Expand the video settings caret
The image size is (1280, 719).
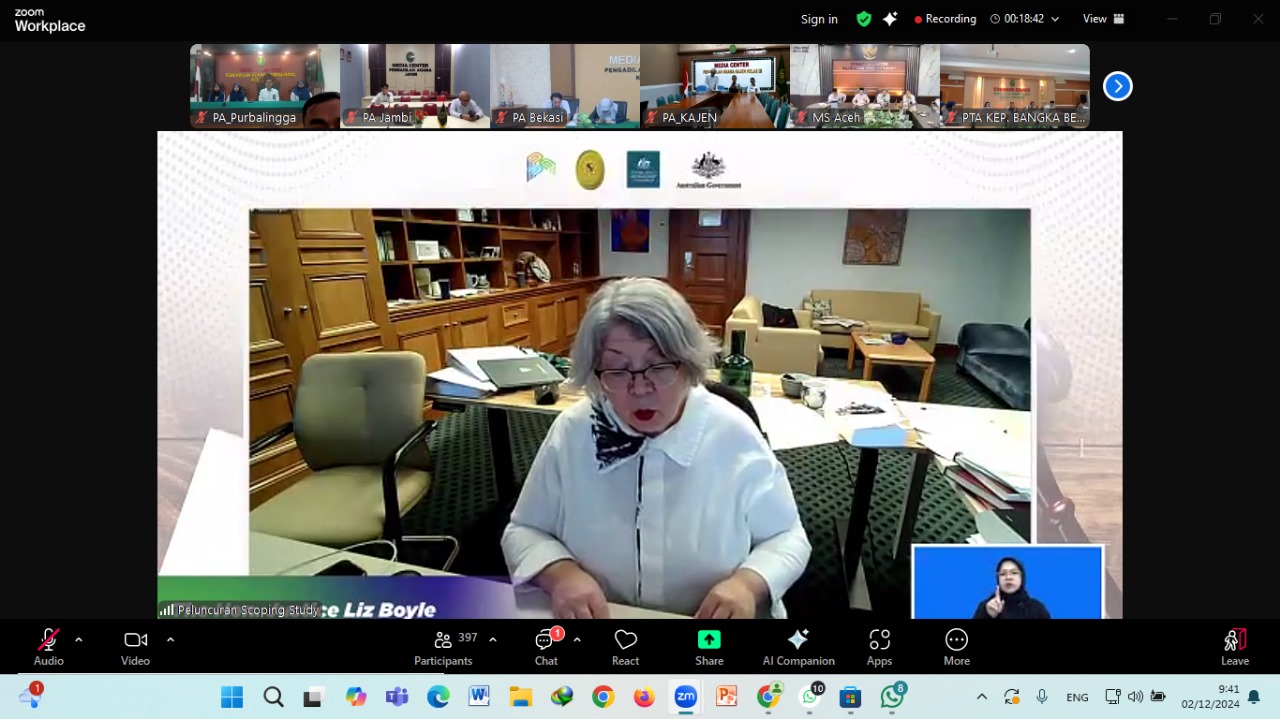(170, 640)
